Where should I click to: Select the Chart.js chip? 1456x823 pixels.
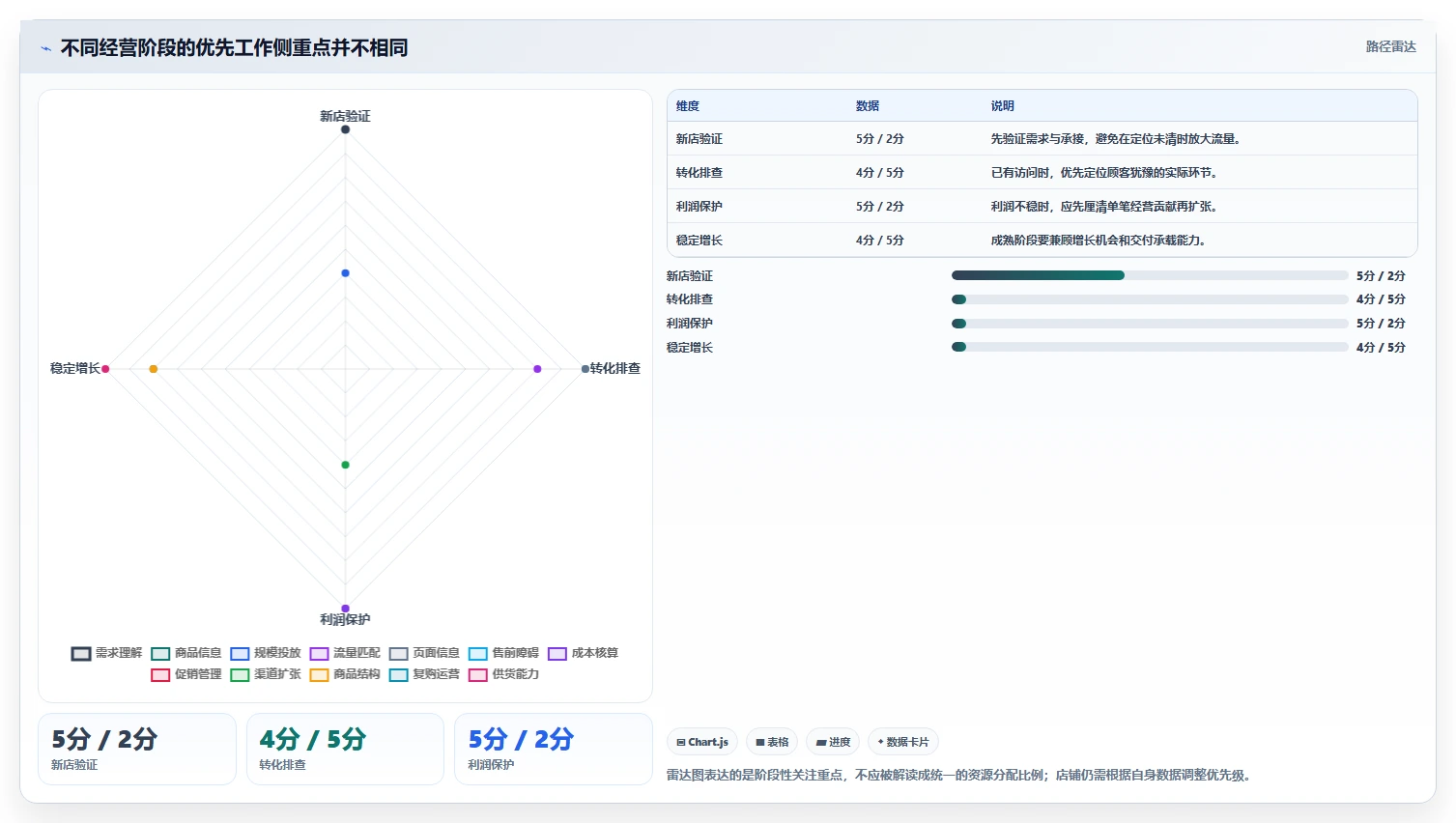(x=702, y=742)
